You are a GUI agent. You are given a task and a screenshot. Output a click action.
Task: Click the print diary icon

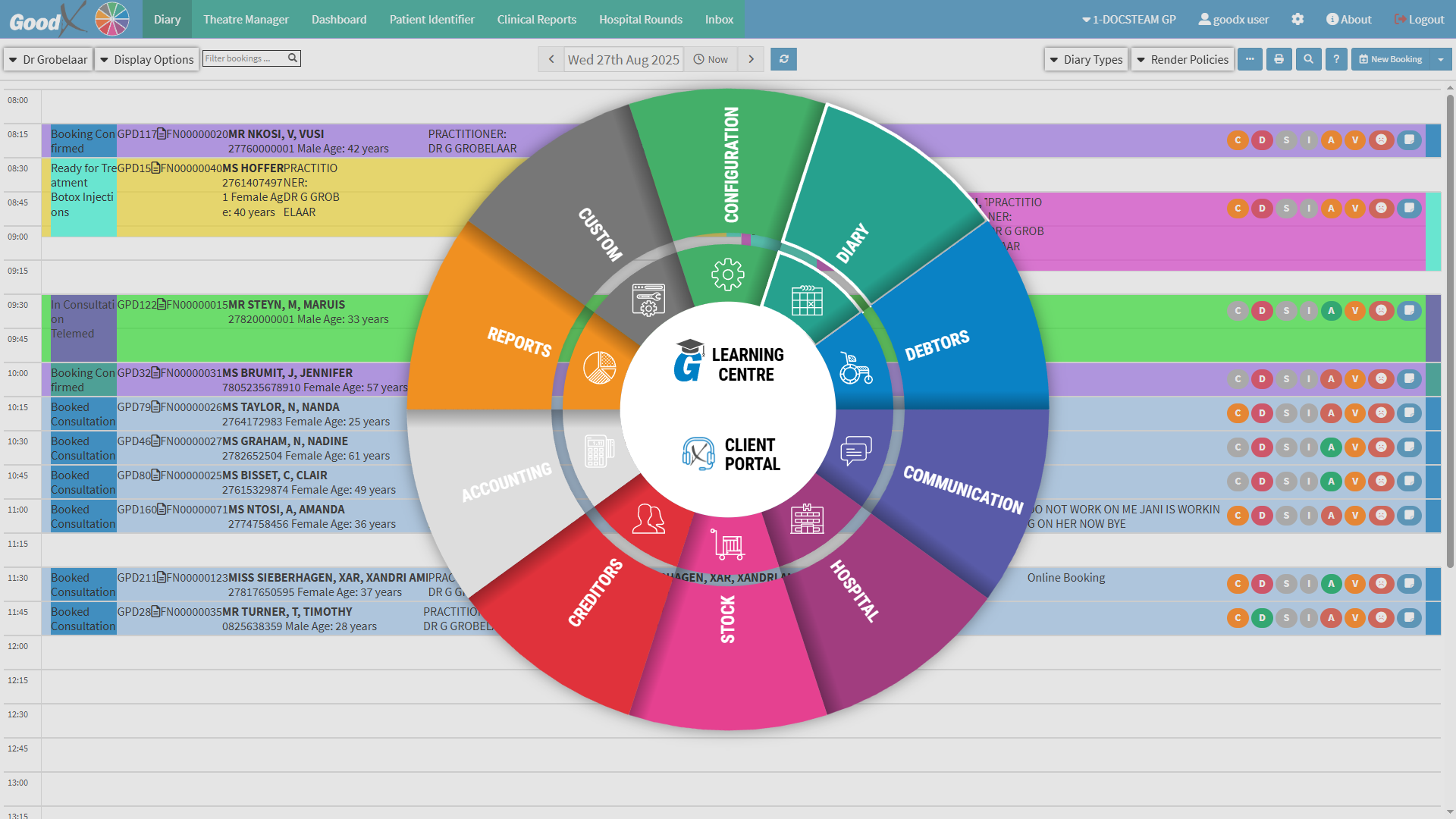pos(1279,59)
